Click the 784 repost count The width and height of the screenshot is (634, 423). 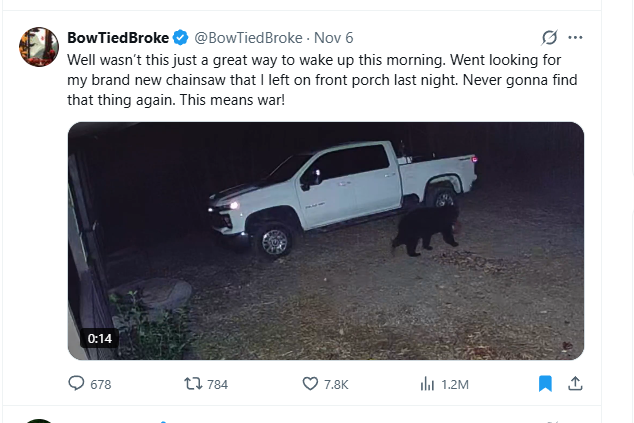pos(217,385)
